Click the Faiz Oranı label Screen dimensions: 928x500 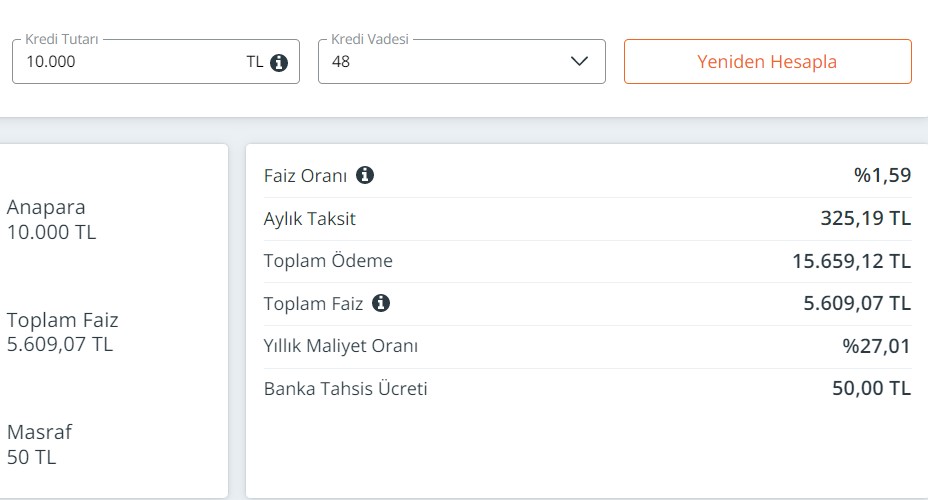tap(305, 176)
